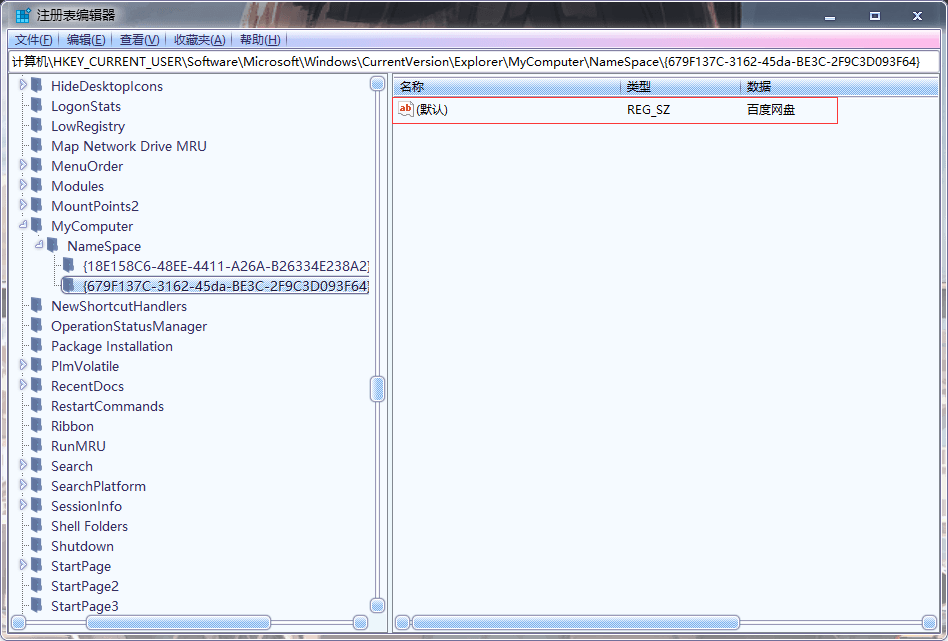Click the folder icon beside Ribbon
This screenshot has width=948, height=641.
[x=37, y=425]
